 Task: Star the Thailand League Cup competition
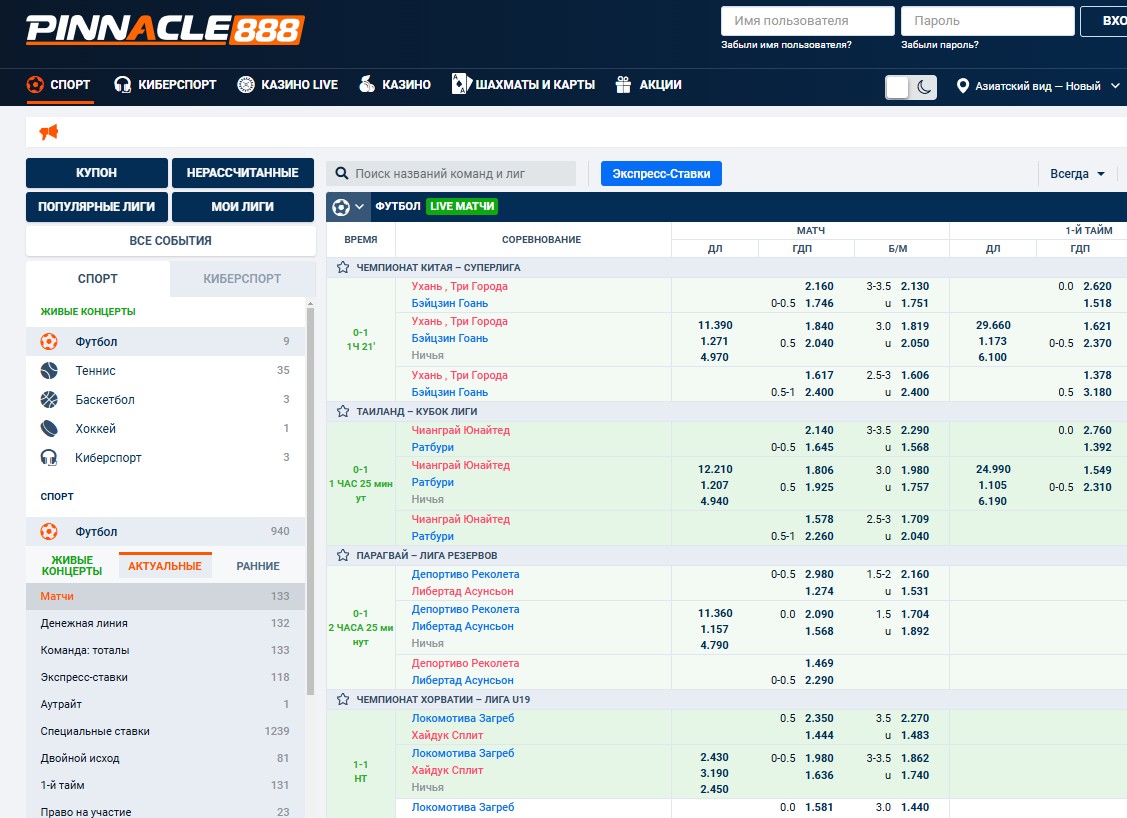coord(343,412)
